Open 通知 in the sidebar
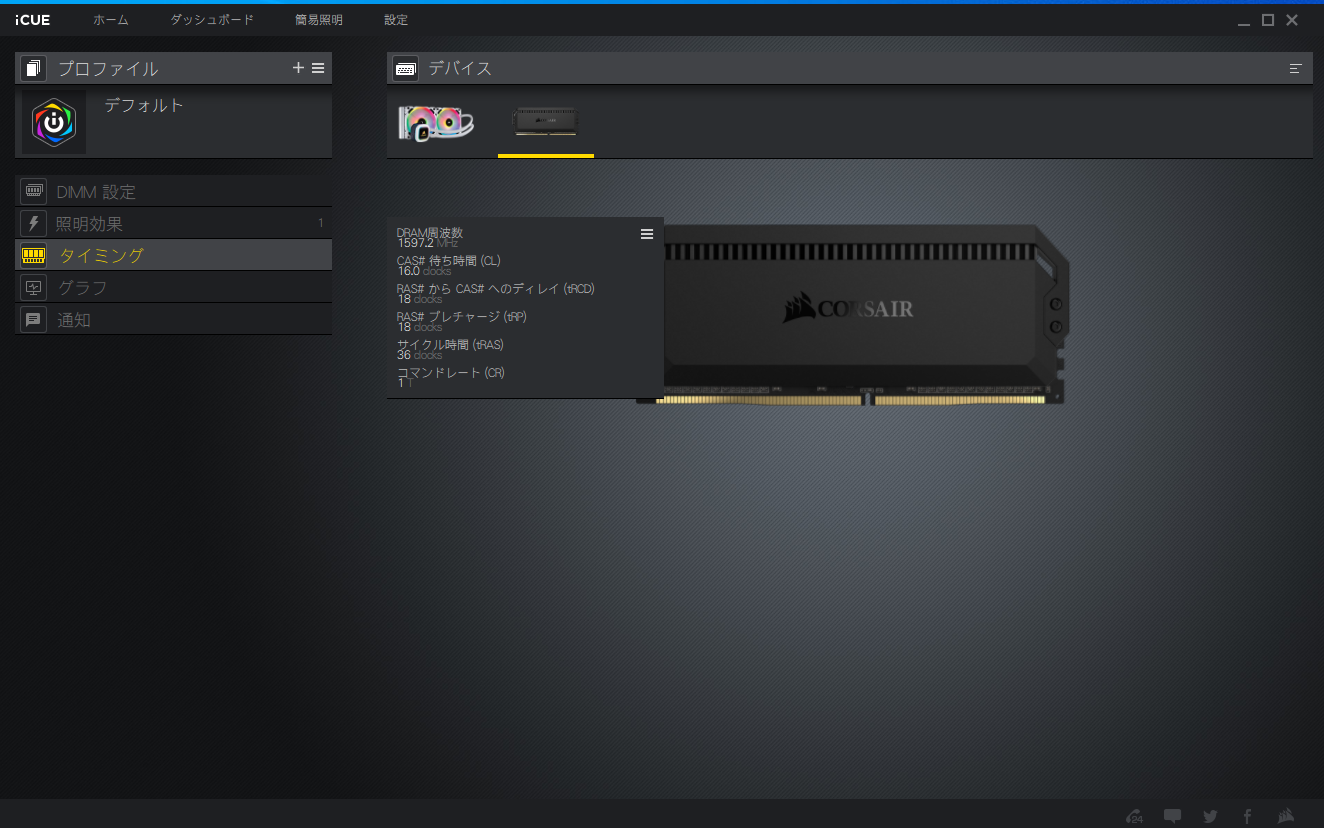 pyautogui.click(x=173, y=320)
